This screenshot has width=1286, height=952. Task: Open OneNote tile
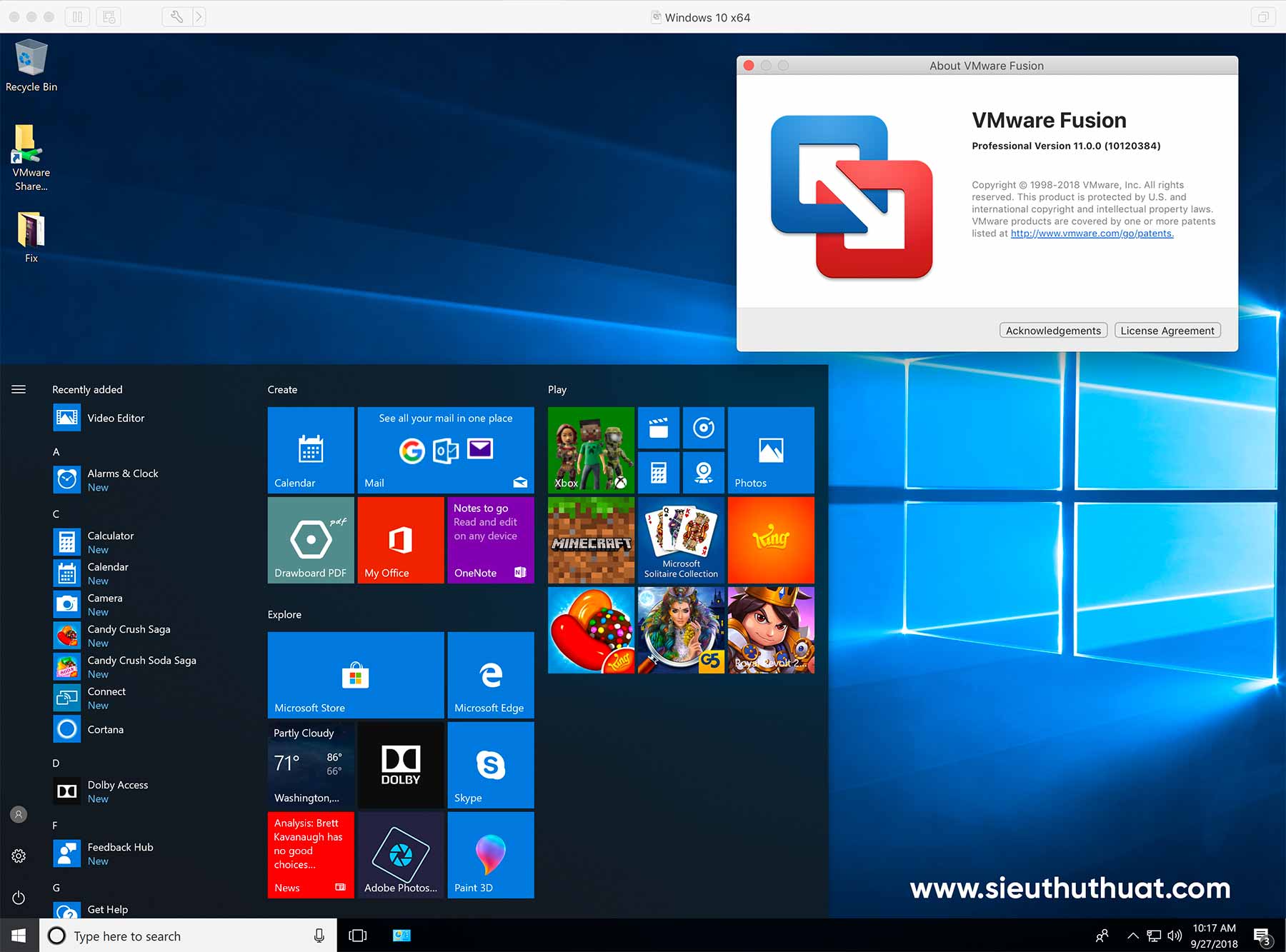click(x=491, y=540)
